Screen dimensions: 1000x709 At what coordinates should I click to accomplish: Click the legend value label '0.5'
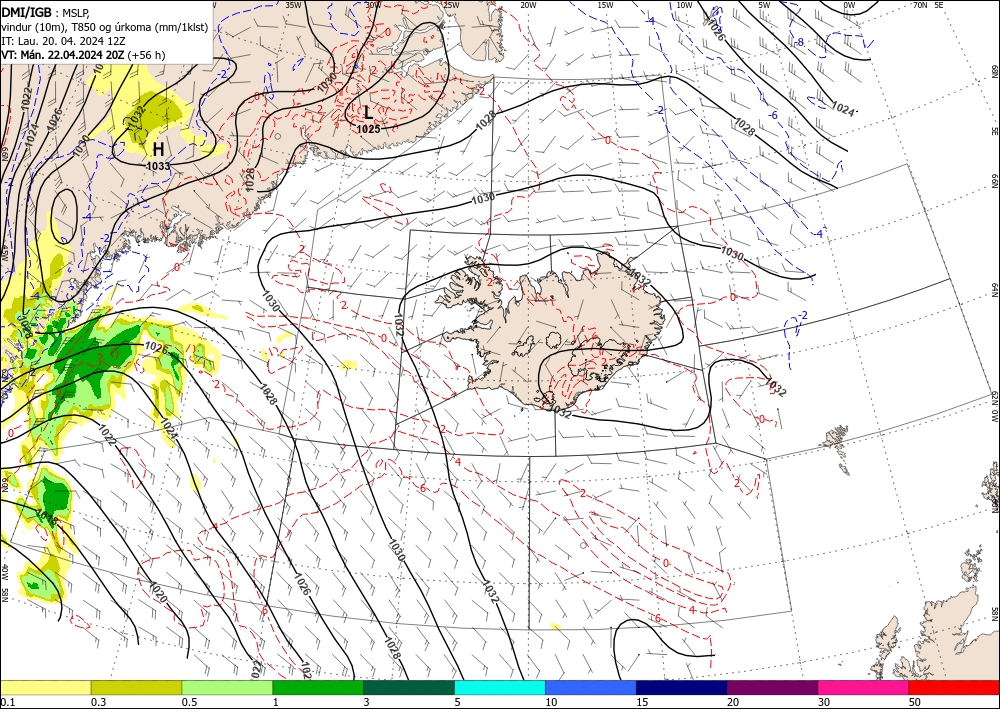click(x=189, y=702)
